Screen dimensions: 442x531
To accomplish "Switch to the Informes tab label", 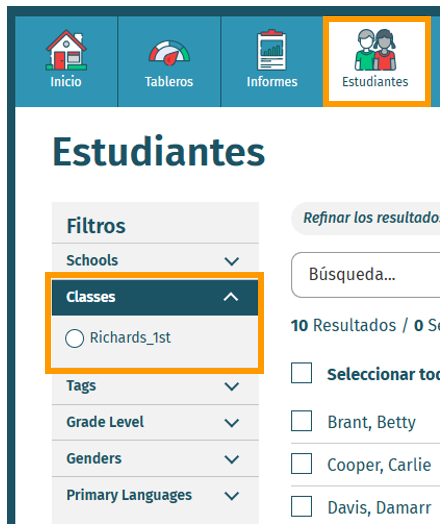I will 272,82.
